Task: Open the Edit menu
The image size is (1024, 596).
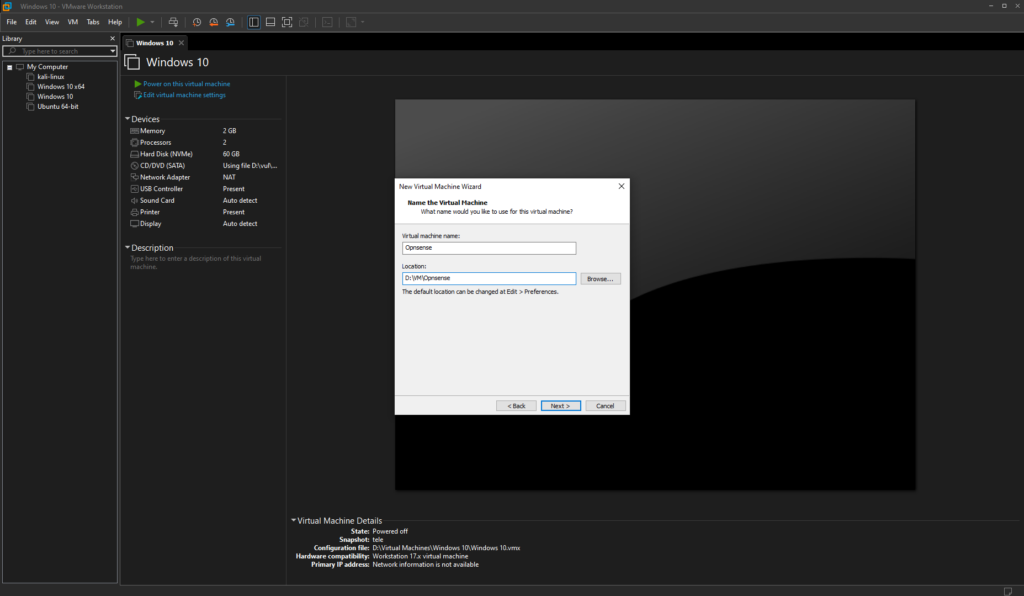Action: click(31, 22)
